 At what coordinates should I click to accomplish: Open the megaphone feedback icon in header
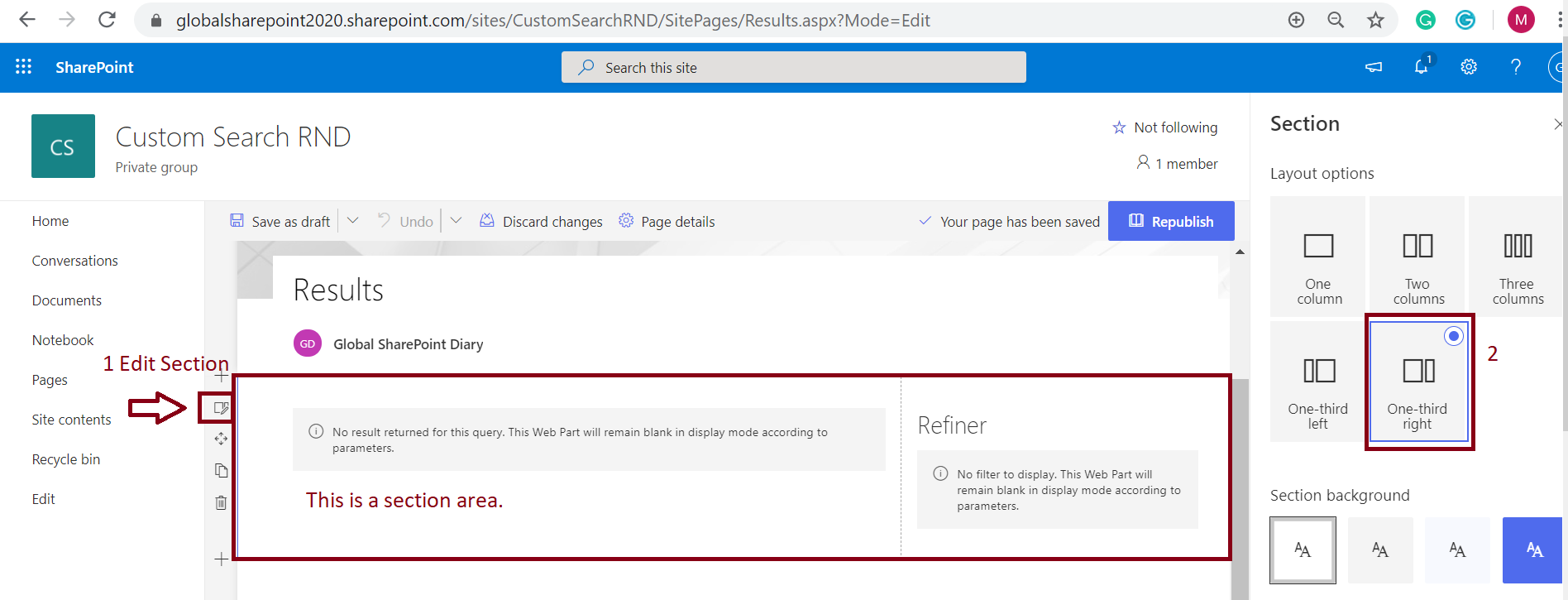click(x=1374, y=67)
